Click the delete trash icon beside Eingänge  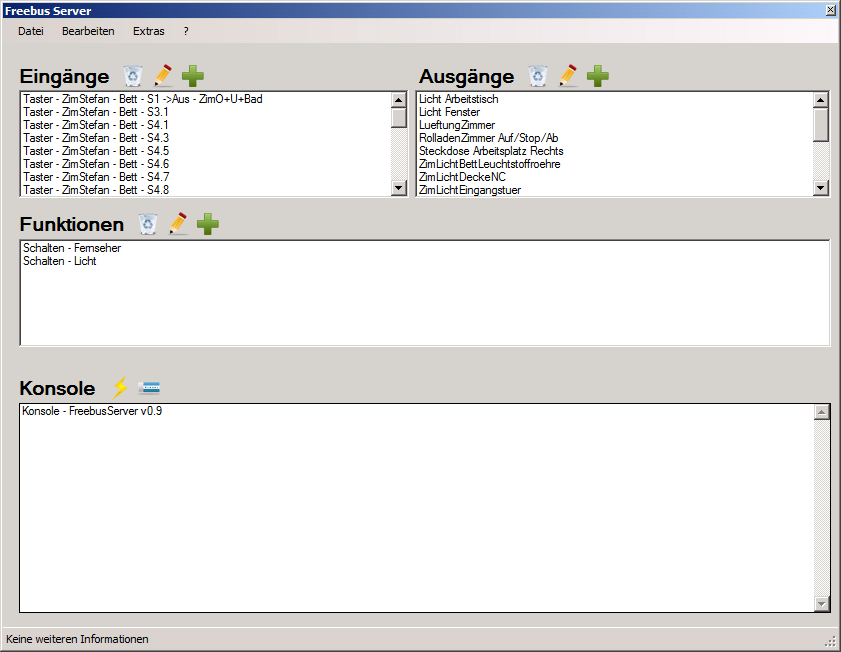[x=133, y=76]
